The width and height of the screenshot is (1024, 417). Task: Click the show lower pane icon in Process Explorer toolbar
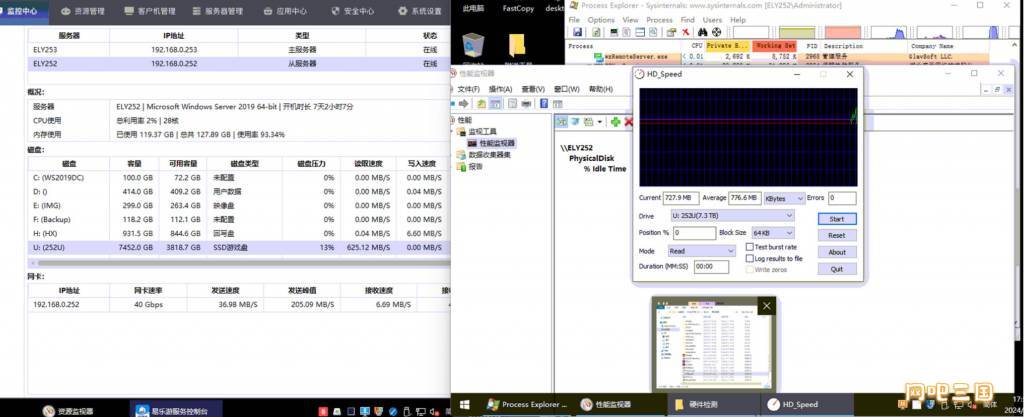pos(641,32)
